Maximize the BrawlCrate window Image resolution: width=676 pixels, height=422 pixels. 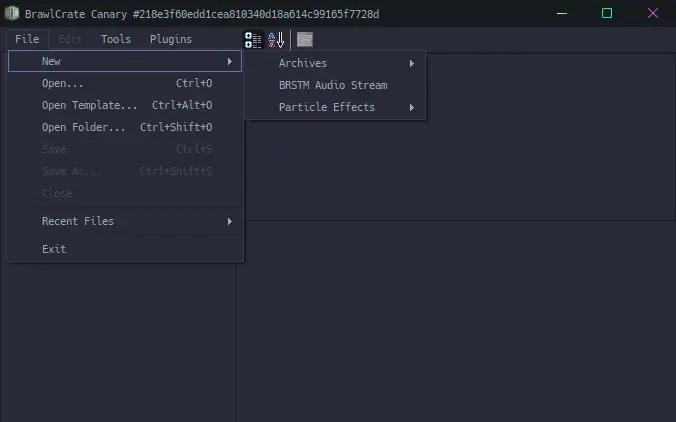(x=607, y=13)
